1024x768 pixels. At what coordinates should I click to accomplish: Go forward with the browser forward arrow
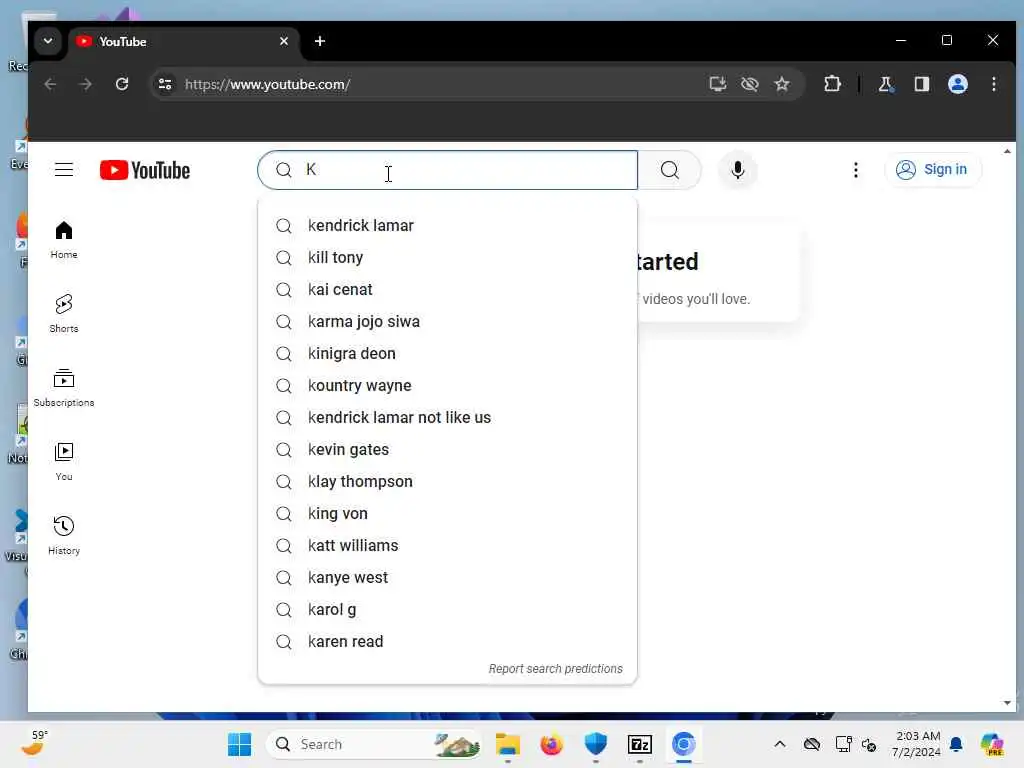click(x=86, y=84)
